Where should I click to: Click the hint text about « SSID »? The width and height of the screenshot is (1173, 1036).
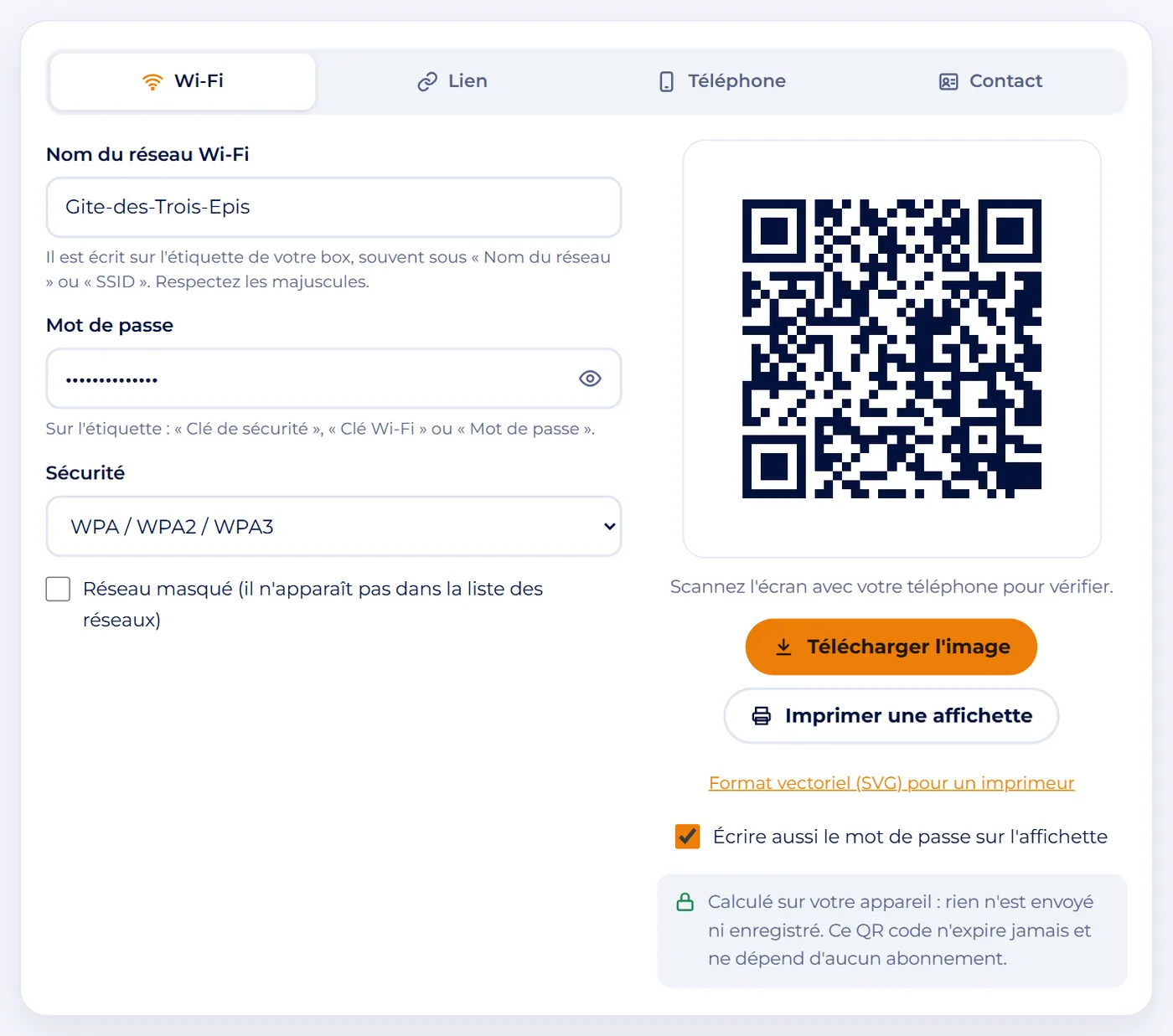[x=328, y=270]
